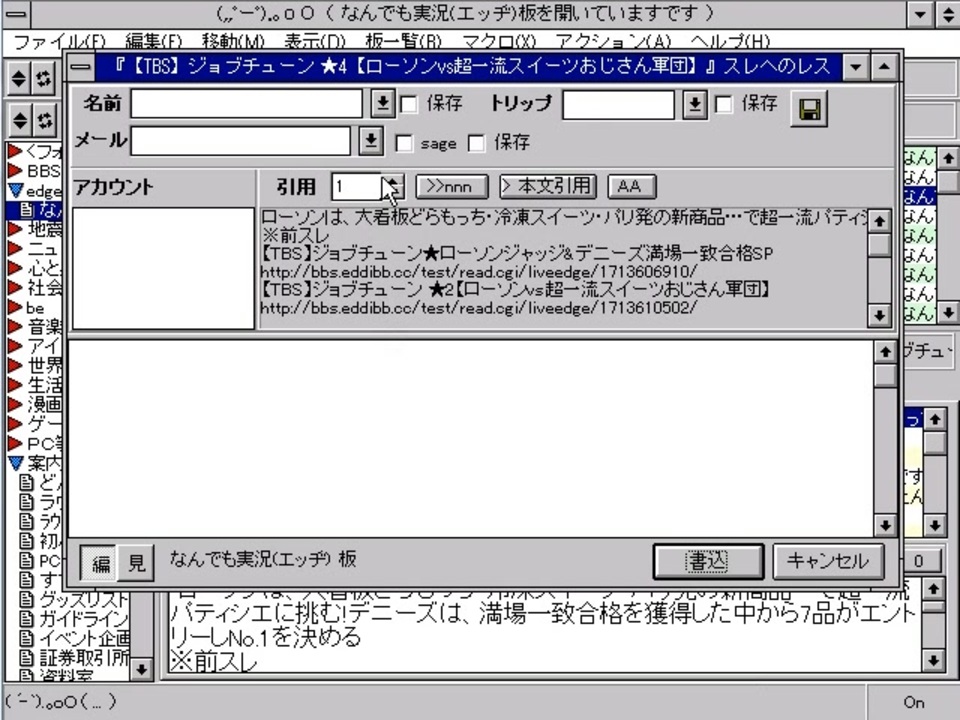The width and height of the screenshot is (960, 720).
Task: Expand the be category in board tree
Action: tap(15, 307)
